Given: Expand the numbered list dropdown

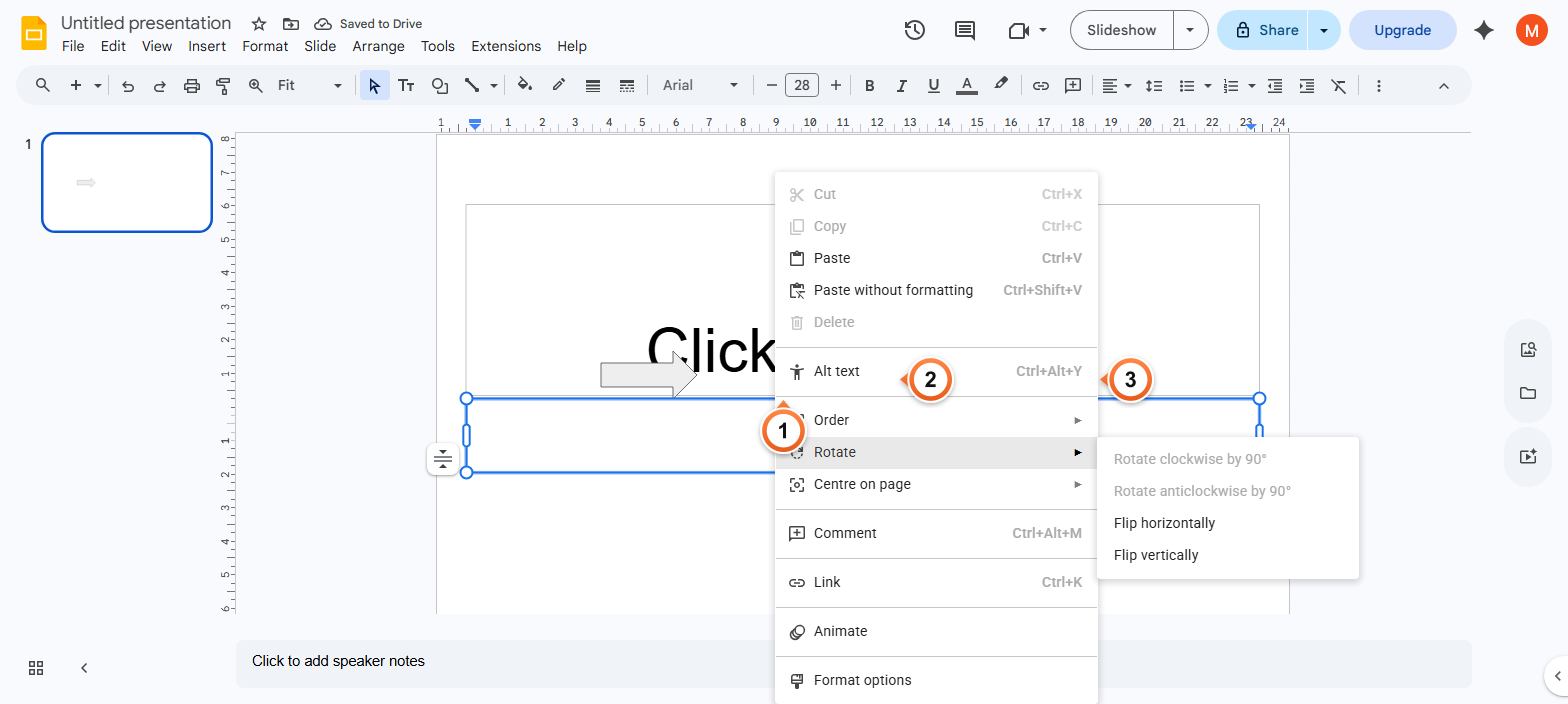Looking at the screenshot, I should 1252,86.
